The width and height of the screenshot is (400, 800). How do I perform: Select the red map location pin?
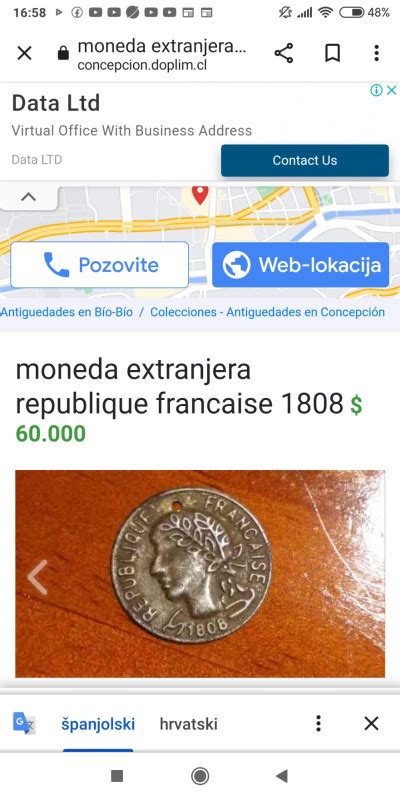click(200, 195)
